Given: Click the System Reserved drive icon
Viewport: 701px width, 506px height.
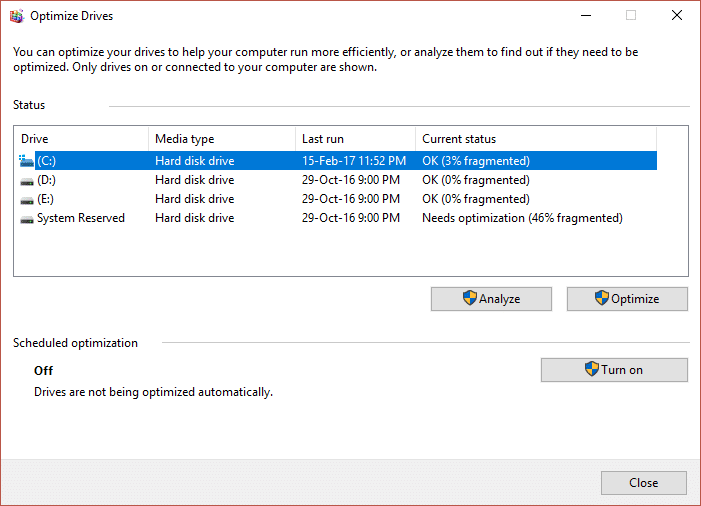Looking at the screenshot, I should pos(26,218).
